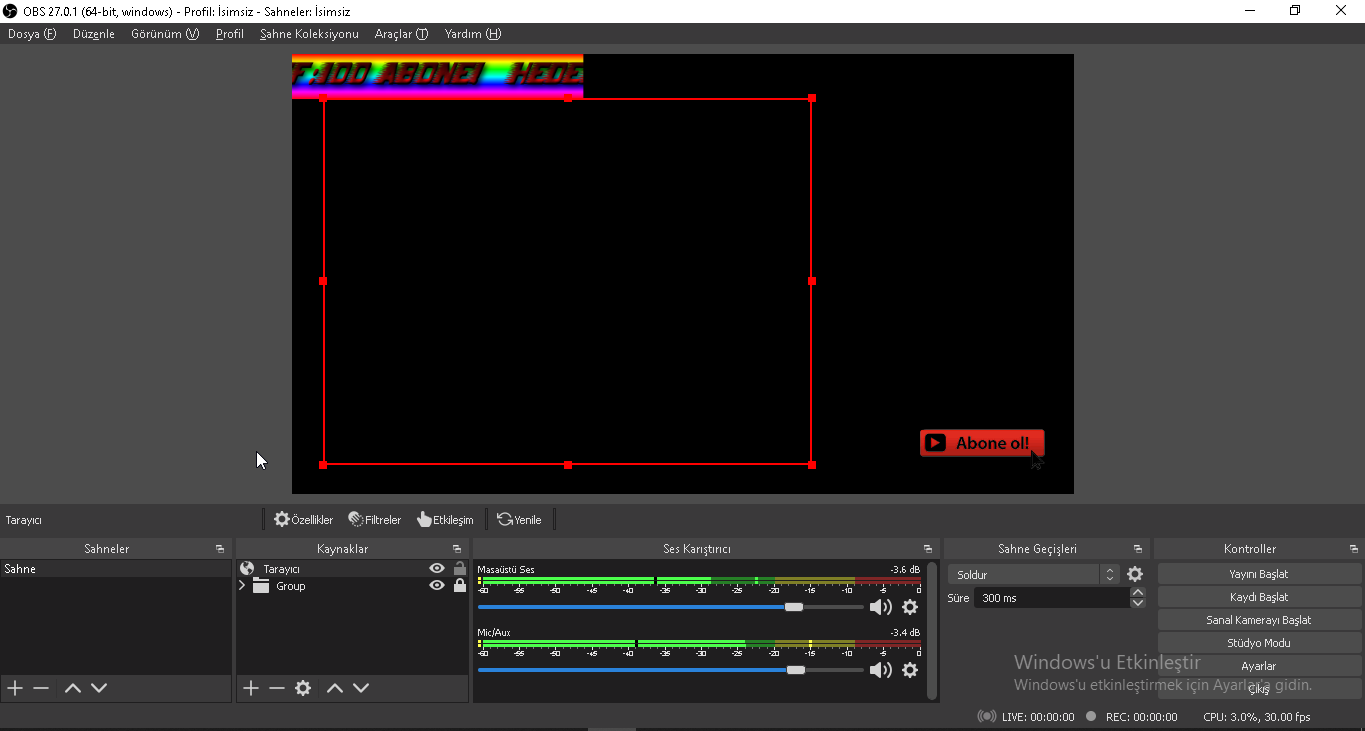Open source properties gear in Kaynaklar
The height and width of the screenshot is (731, 1365).
pyautogui.click(x=303, y=688)
